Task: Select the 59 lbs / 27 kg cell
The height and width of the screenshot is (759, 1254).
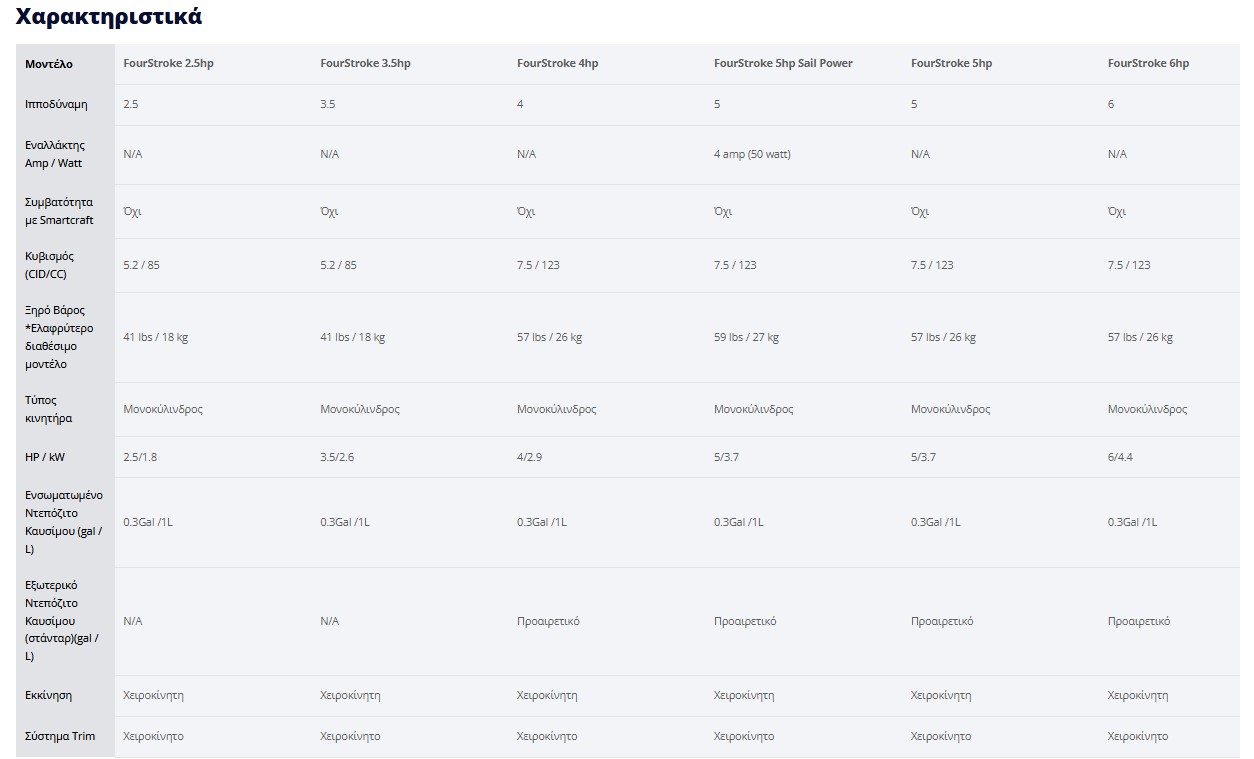Action: (x=746, y=337)
